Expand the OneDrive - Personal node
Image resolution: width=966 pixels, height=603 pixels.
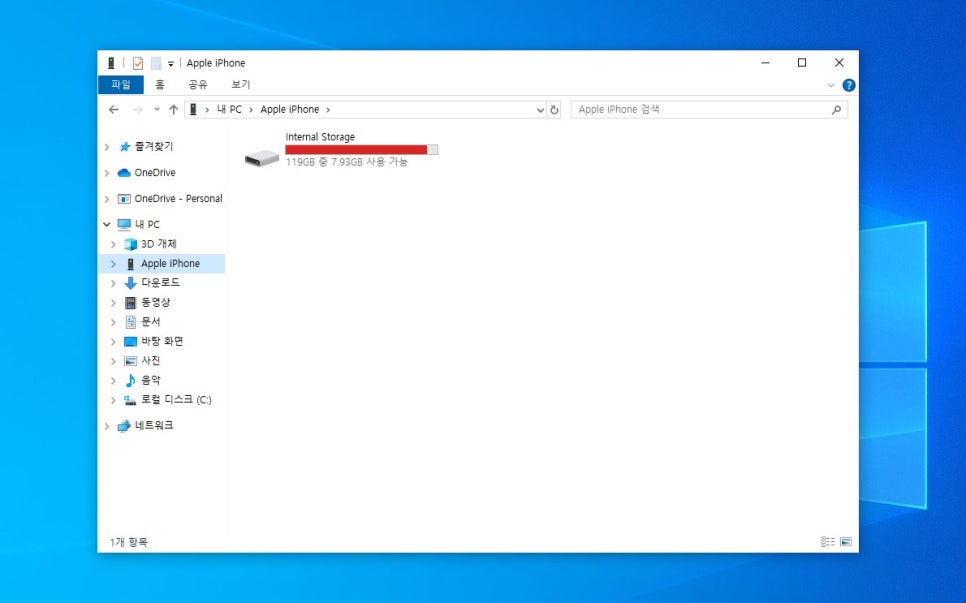click(x=107, y=199)
